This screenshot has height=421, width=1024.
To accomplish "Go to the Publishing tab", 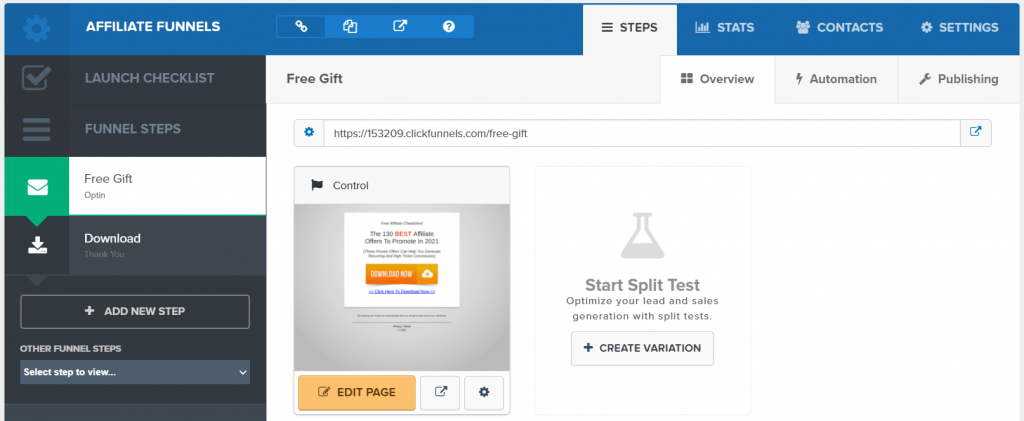I will [x=959, y=79].
